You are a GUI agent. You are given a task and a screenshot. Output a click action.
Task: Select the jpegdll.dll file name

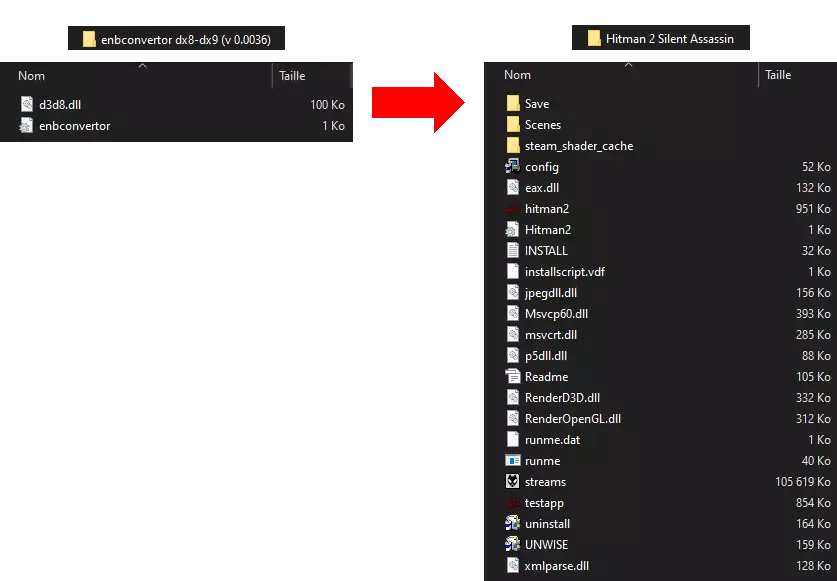tap(551, 293)
